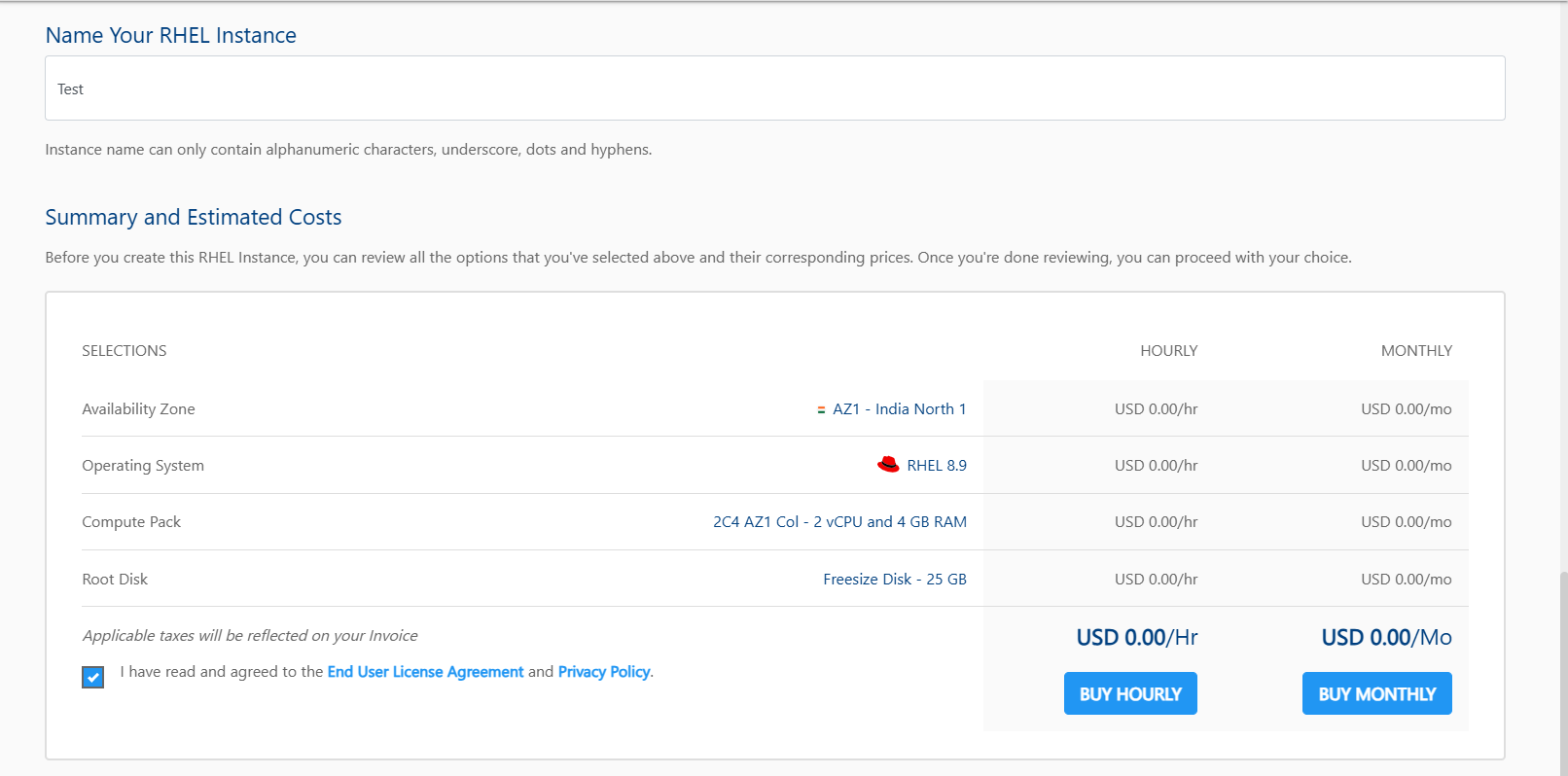The image size is (1568, 776).
Task: Click the MONTHLY column header
Action: 1416,351
